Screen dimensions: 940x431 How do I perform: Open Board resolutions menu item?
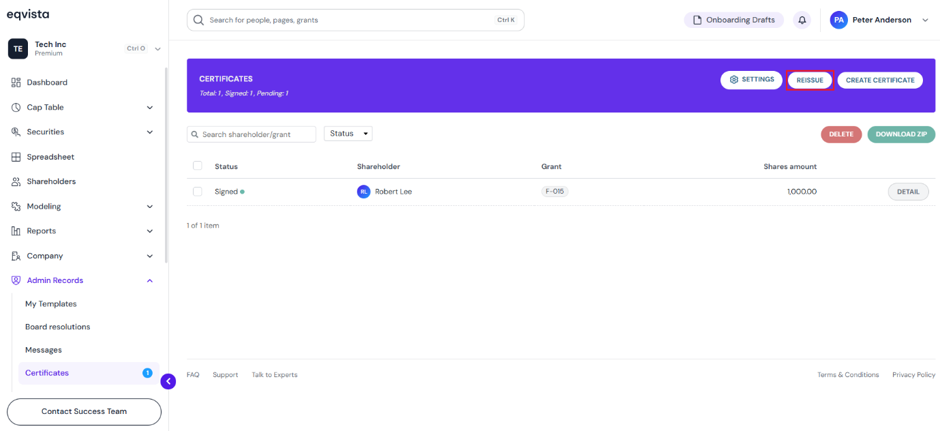click(x=58, y=327)
